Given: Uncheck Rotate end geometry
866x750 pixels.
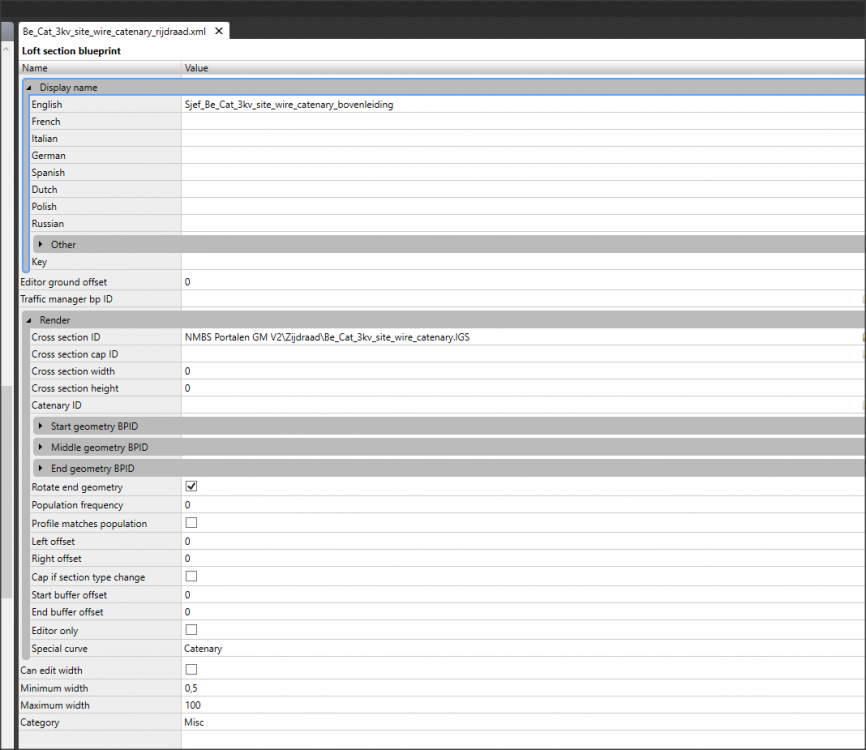Looking at the screenshot, I should click(x=191, y=487).
